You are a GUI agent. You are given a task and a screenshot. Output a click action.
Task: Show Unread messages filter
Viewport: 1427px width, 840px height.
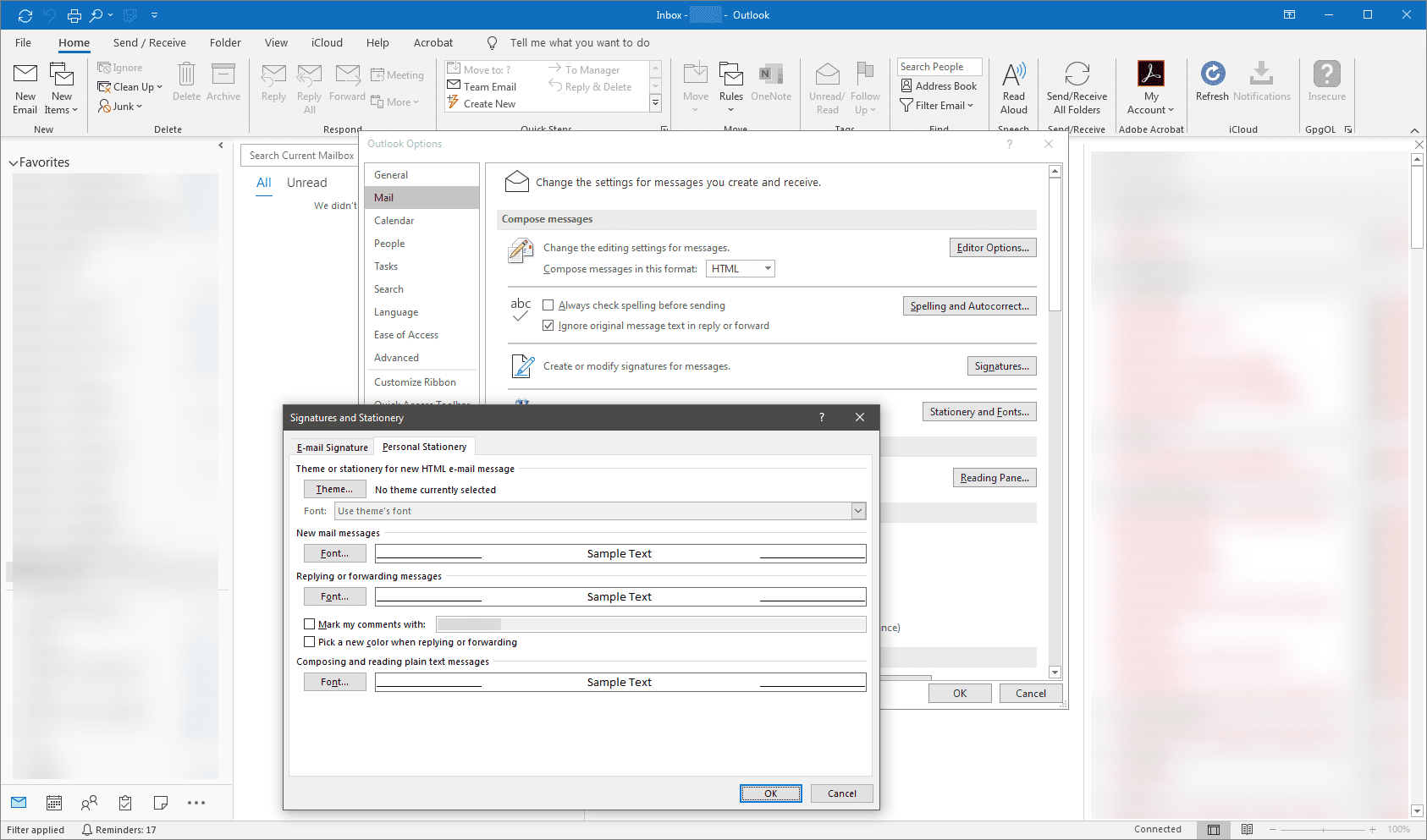tap(306, 183)
